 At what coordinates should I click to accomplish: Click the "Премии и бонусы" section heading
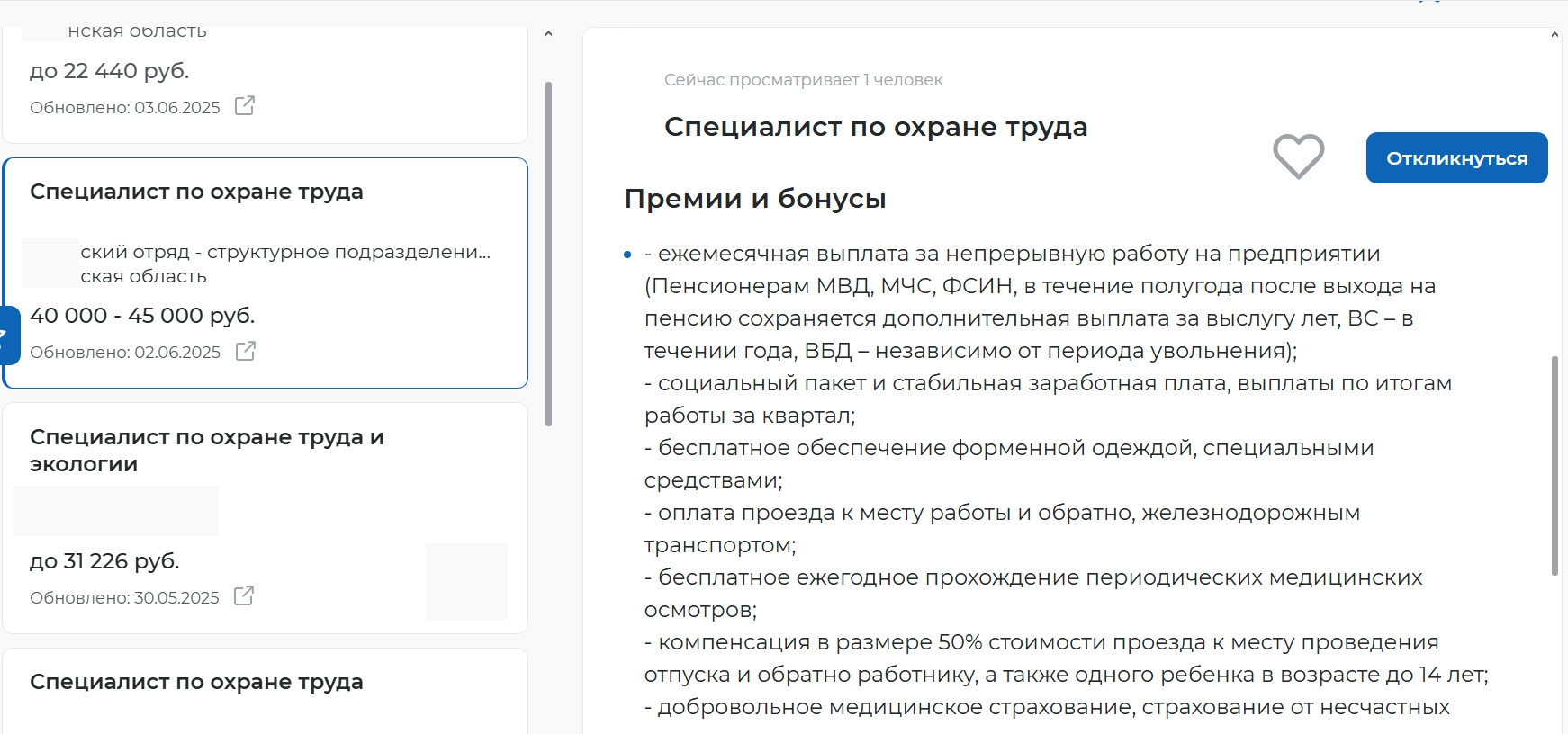click(x=754, y=199)
